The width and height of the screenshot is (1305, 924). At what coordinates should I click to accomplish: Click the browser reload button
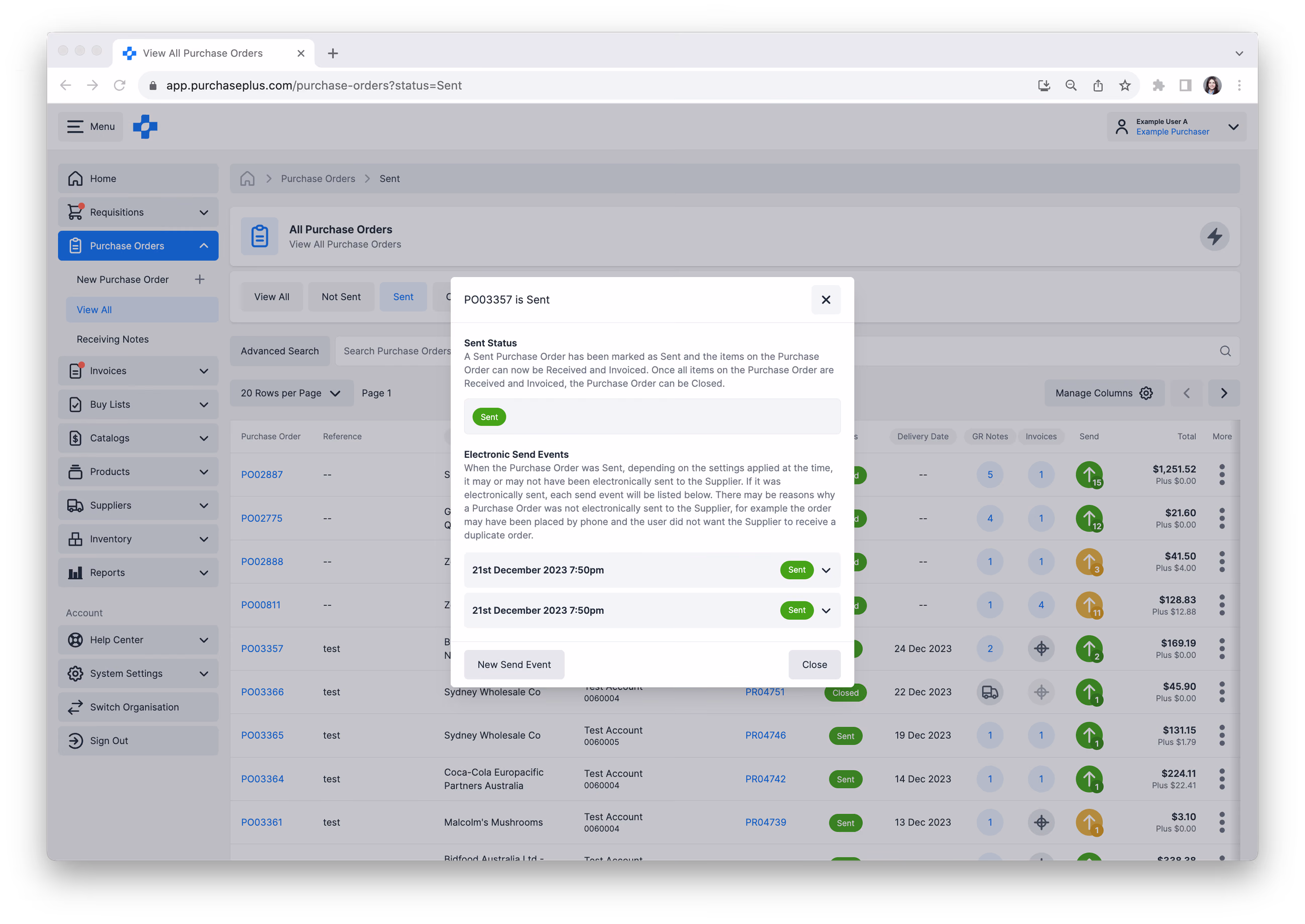click(119, 85)
